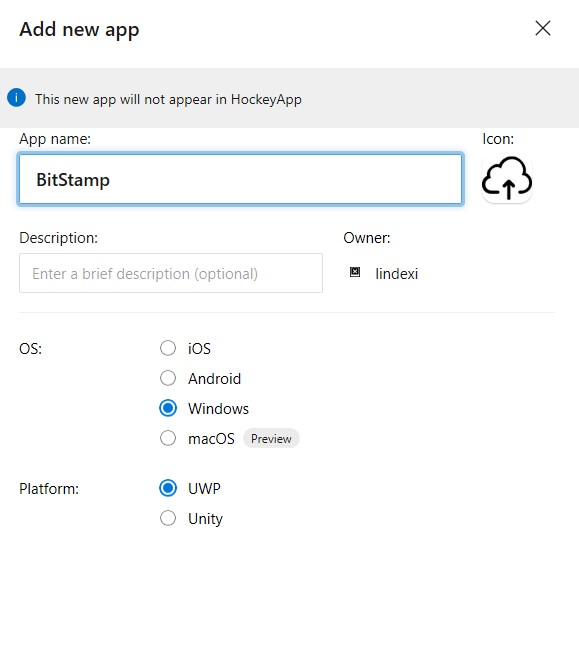
Task: Click the brief description input field
Action: coord(171,273)
